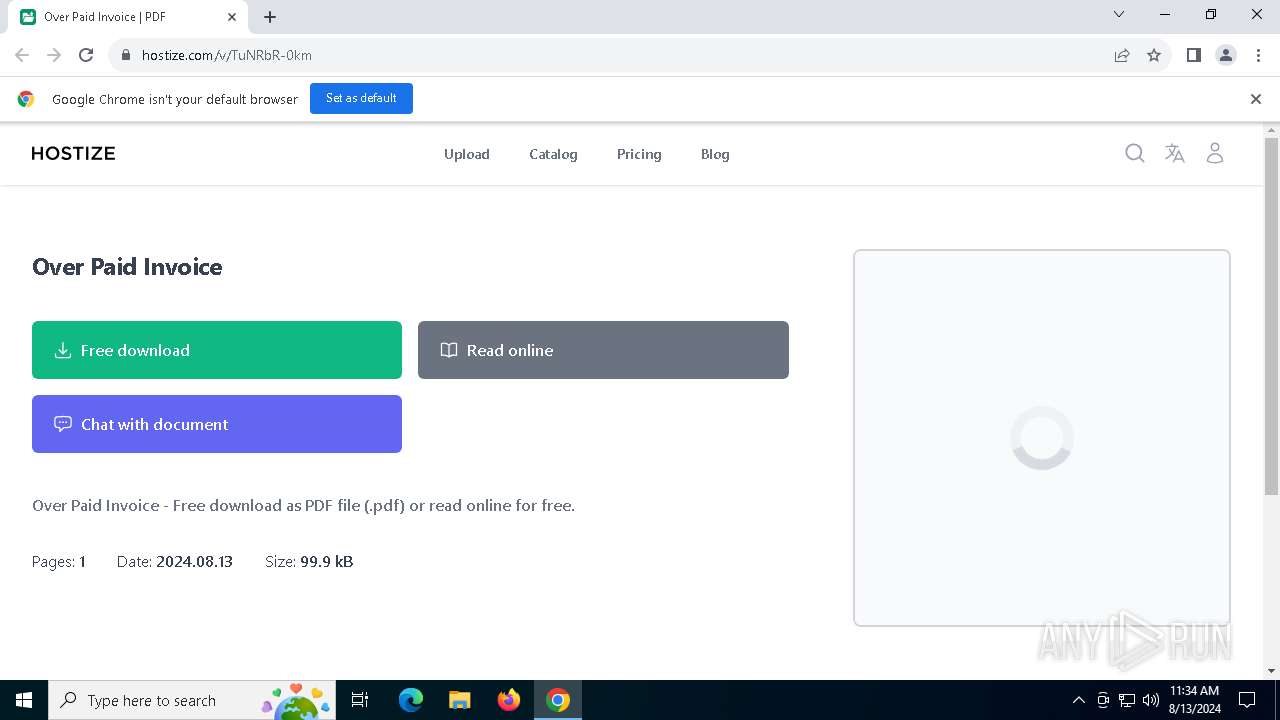Image resolution: width=1280 pixels, height=720 pixels.
Task: Open the Windows Start menu
Action: point(24,700)
